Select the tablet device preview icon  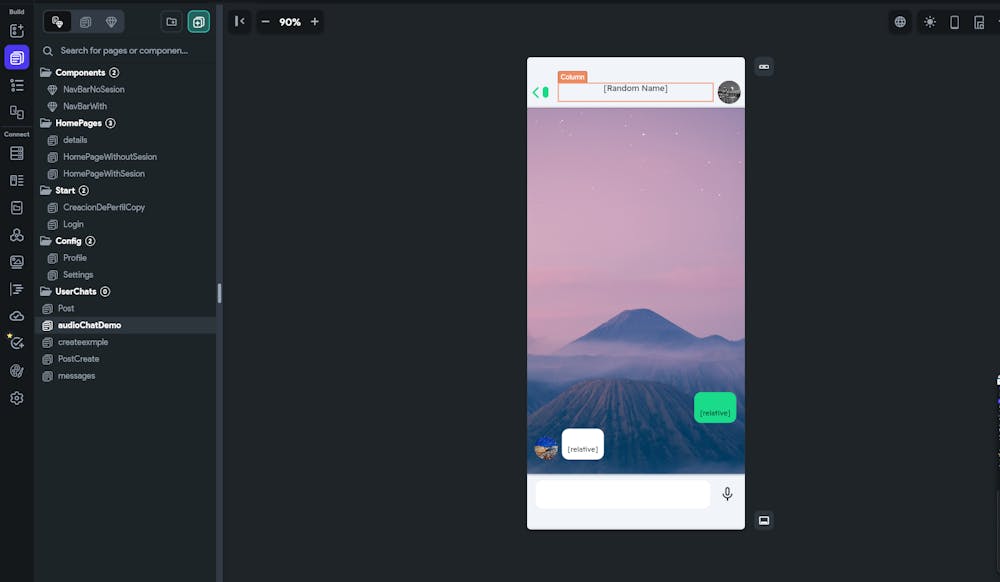tap(979, 22)
